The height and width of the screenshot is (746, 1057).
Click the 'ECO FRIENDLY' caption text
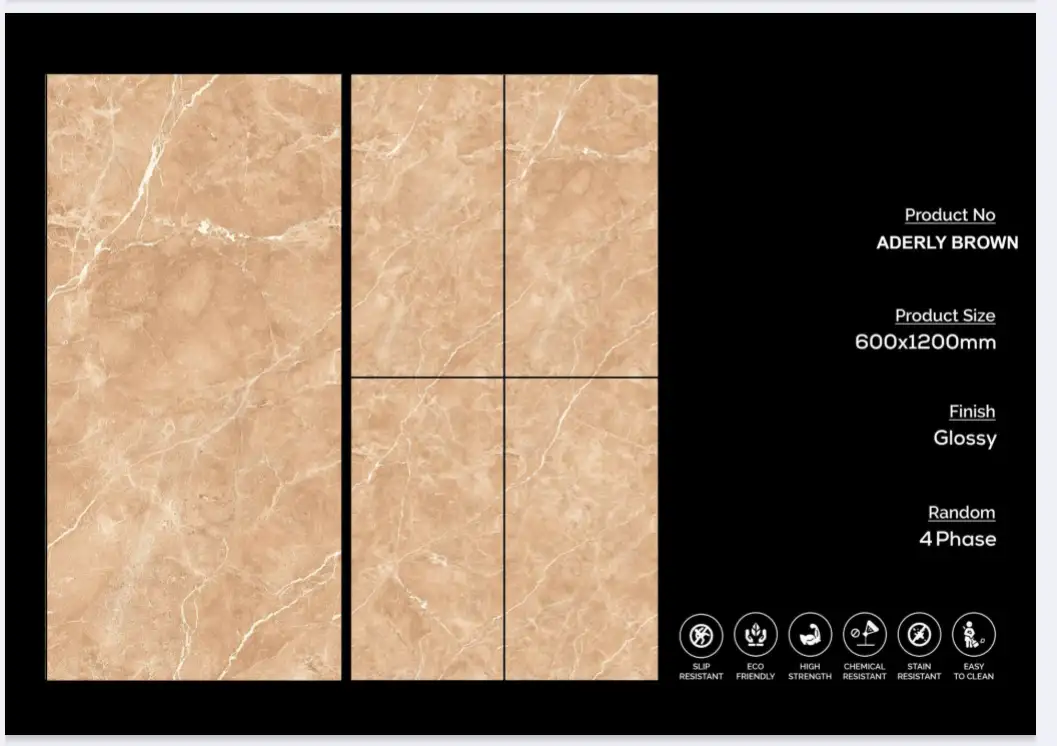[756, 671]
